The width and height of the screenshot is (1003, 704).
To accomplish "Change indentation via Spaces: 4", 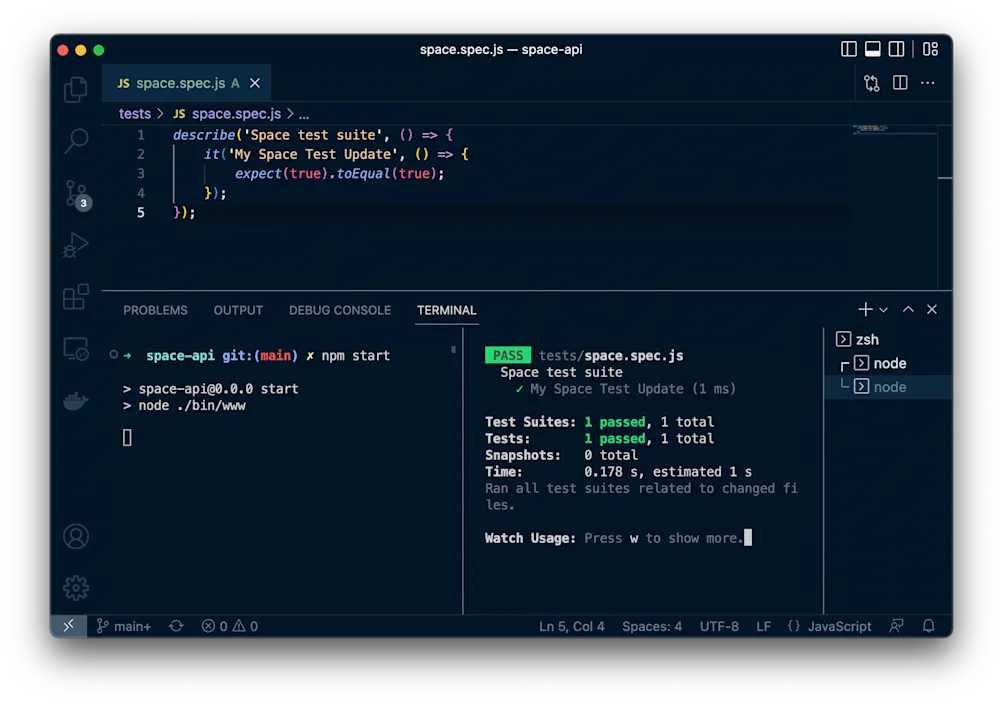I will tap(652, 626).
